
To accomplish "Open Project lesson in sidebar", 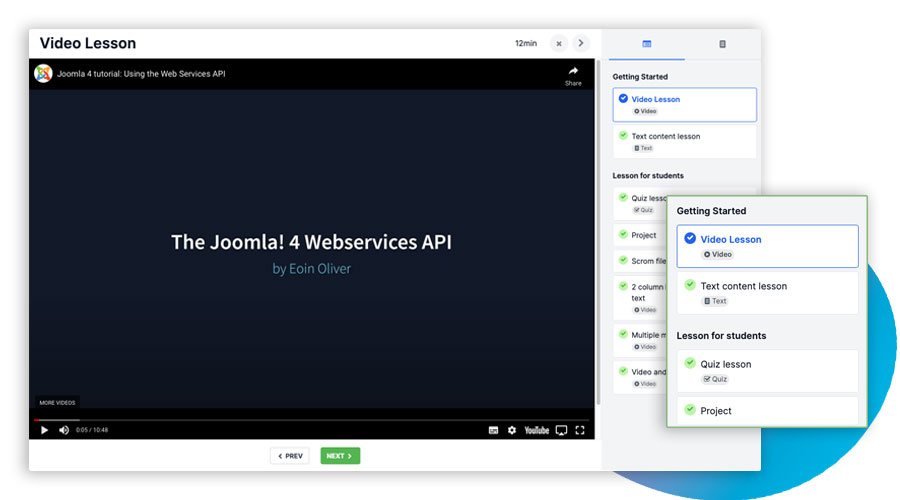I will pos(640,235).
